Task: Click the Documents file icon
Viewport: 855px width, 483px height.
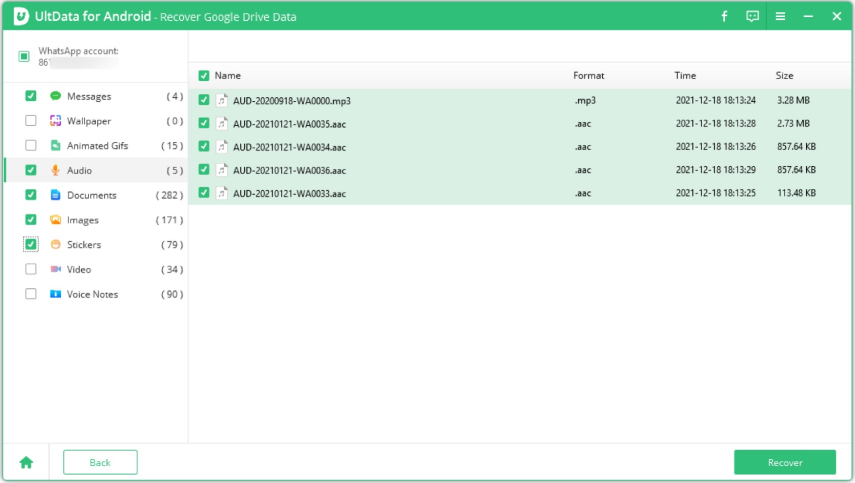Action: (x=55, y=195)
